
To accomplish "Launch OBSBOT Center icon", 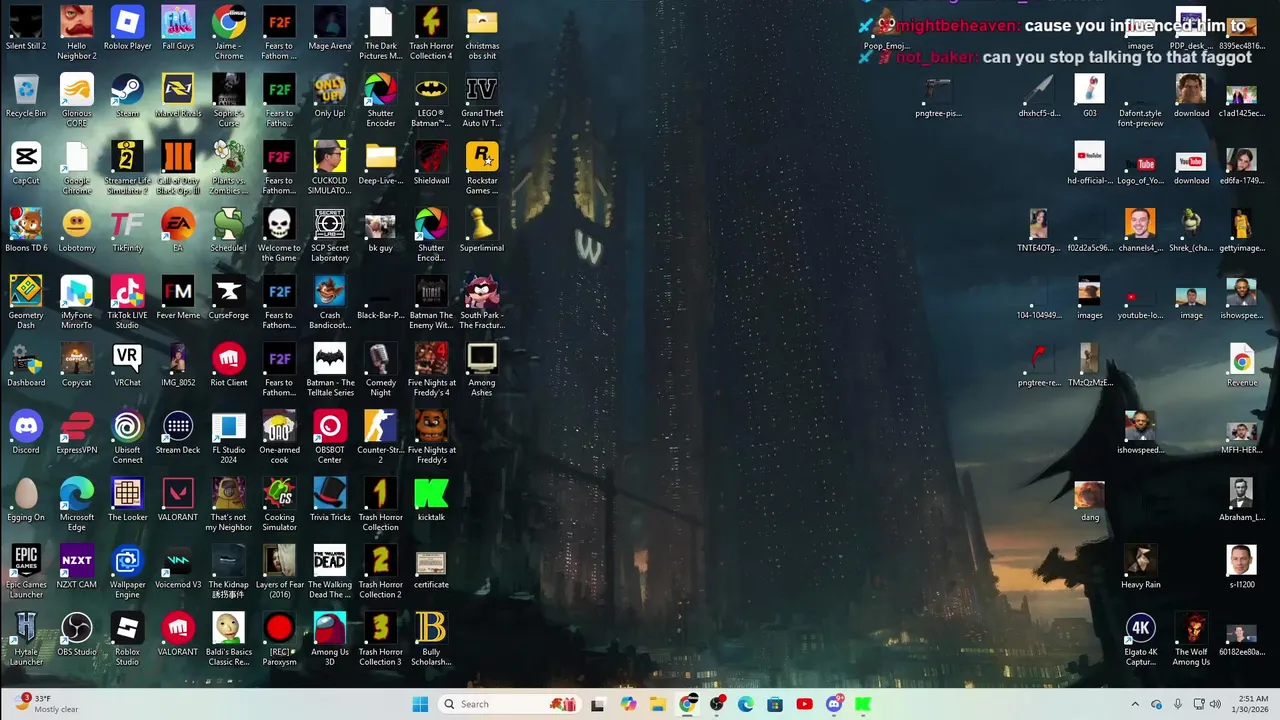I will coord(330,438).
